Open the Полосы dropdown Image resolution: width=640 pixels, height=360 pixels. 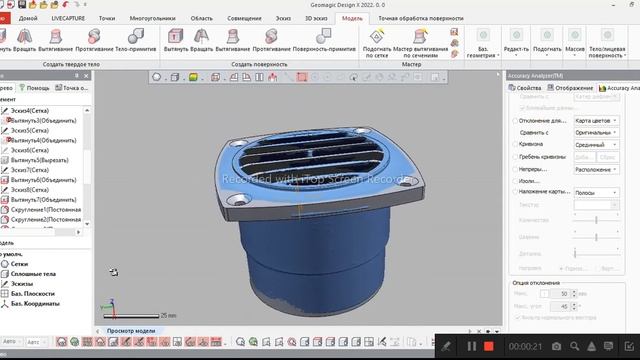pyautogui.click(x=596, y=193)
